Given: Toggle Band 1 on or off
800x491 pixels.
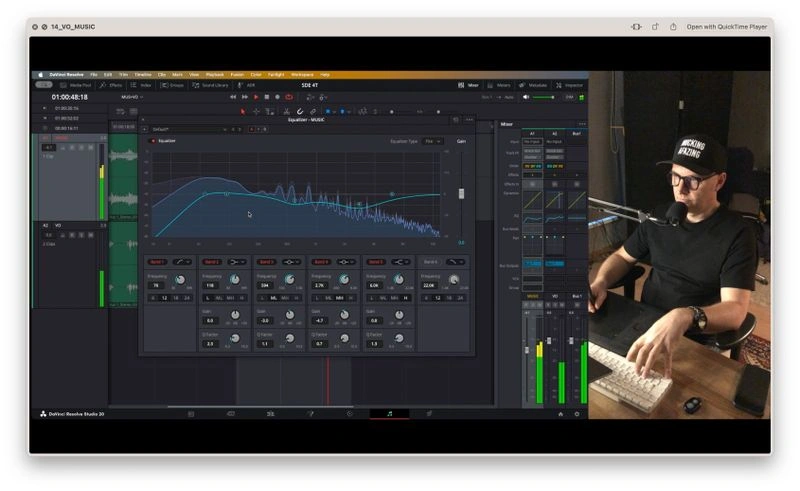Looking at the screenshot, I should pos(157,262).
